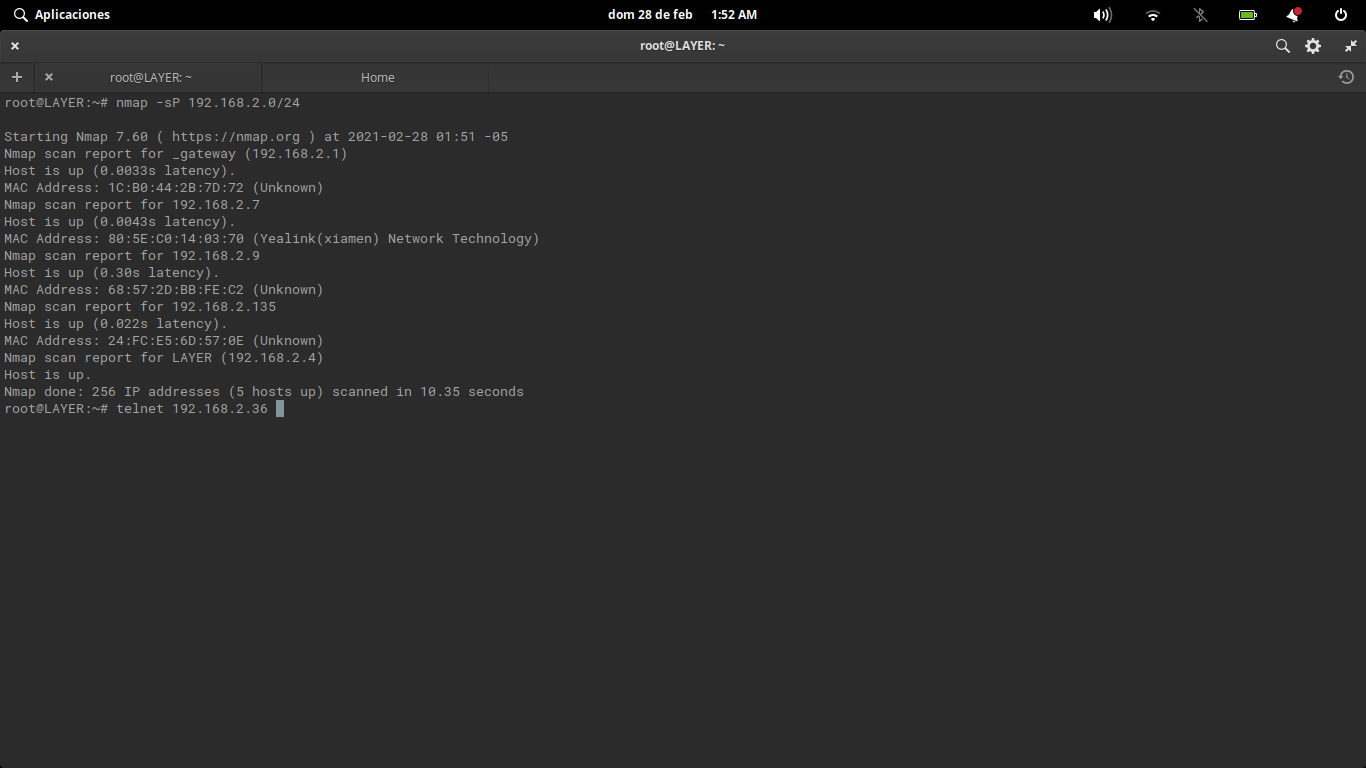Select the root@LAYER: ~ terminal tab

click(x=150, y=77)
